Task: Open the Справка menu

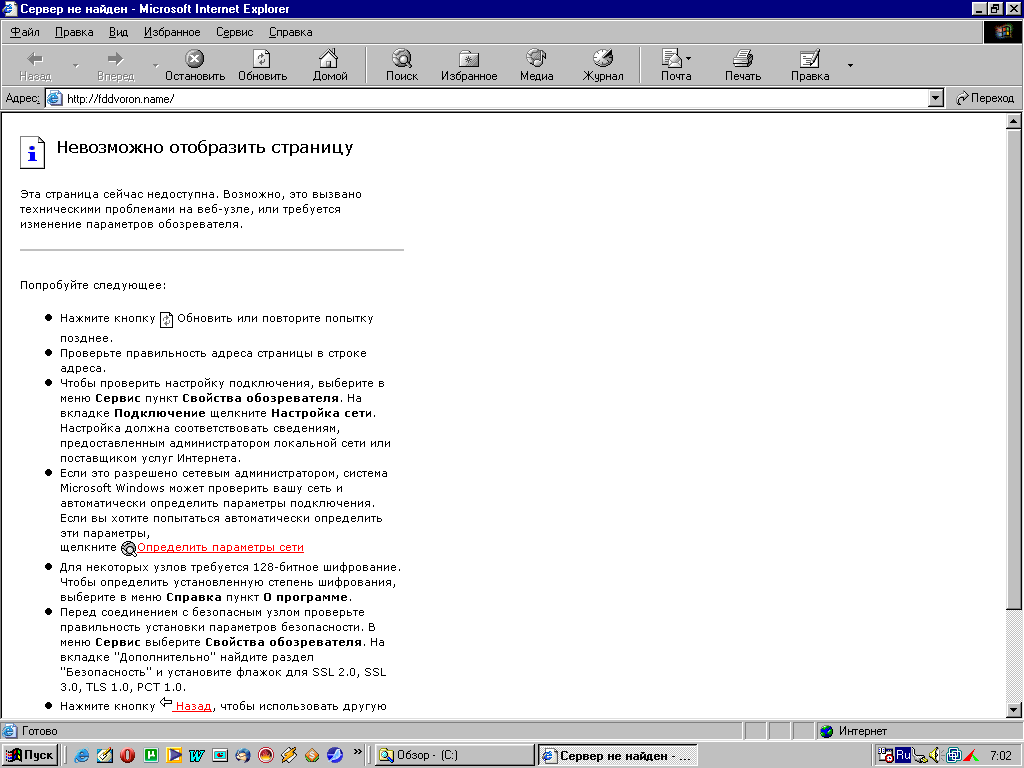Action: tap(290, 32)
